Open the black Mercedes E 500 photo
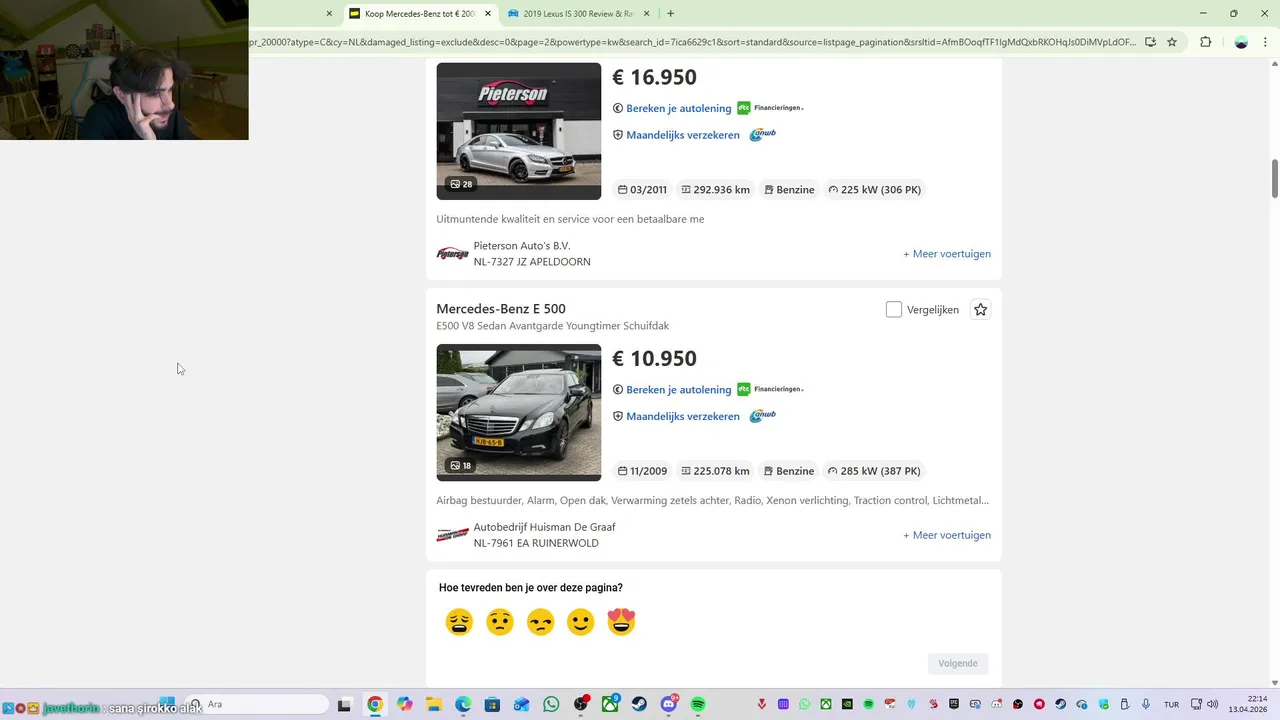 tap(518, 412)
